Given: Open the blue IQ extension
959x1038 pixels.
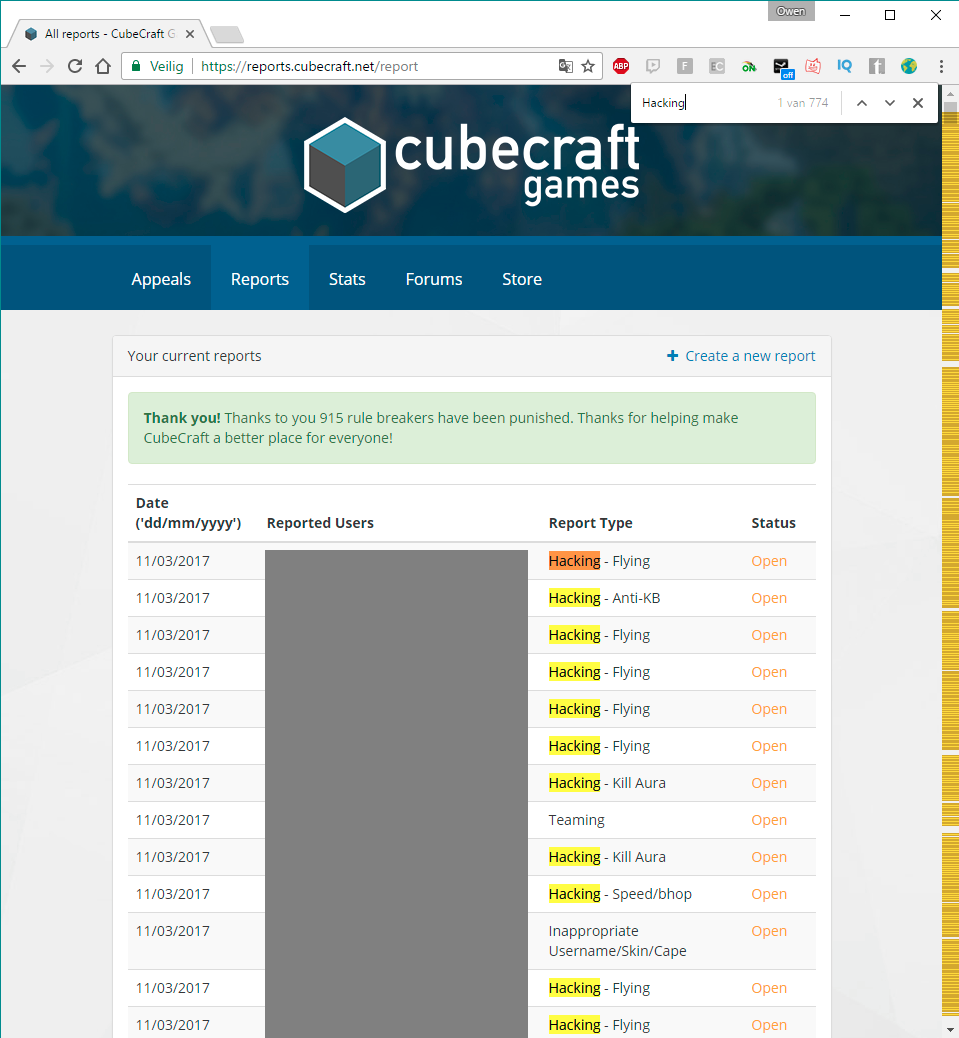Looking at the screenshot, I should (x=845, y=66).
